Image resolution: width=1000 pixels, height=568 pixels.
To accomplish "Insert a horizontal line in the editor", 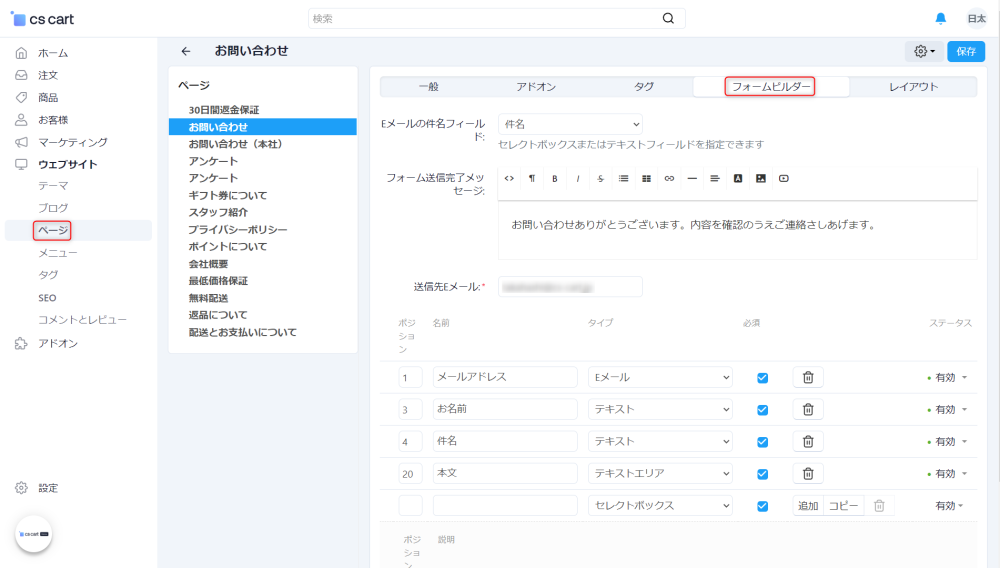I will pyautogui.click(x=692, y=178).
